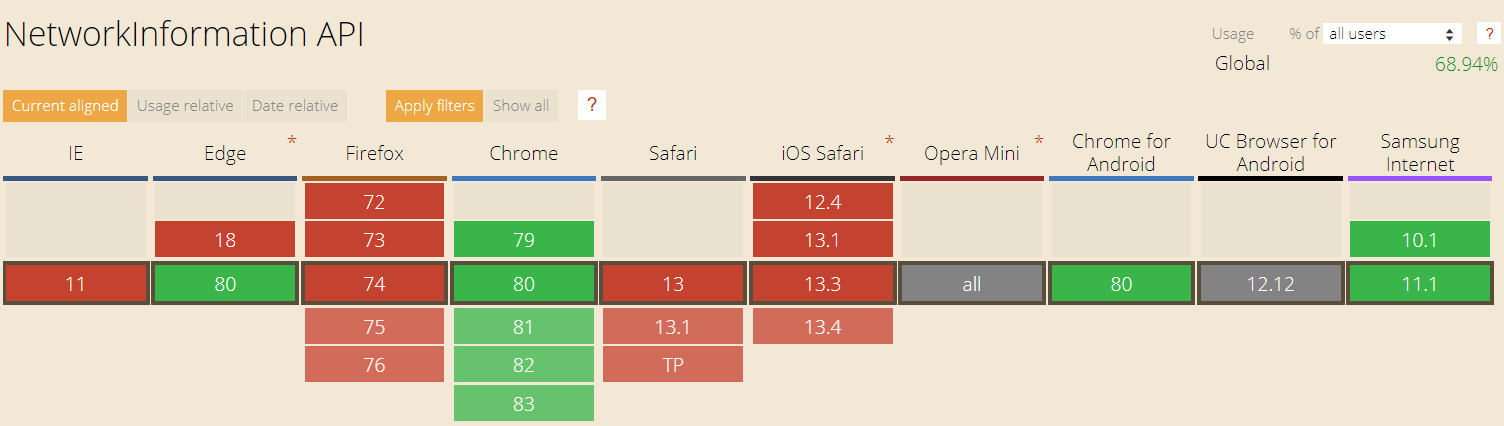Image resolution: width=1504 pixels, height=426 pixels.
Task: Click the question mark beside Show all
Action: [x=592, y=105]
